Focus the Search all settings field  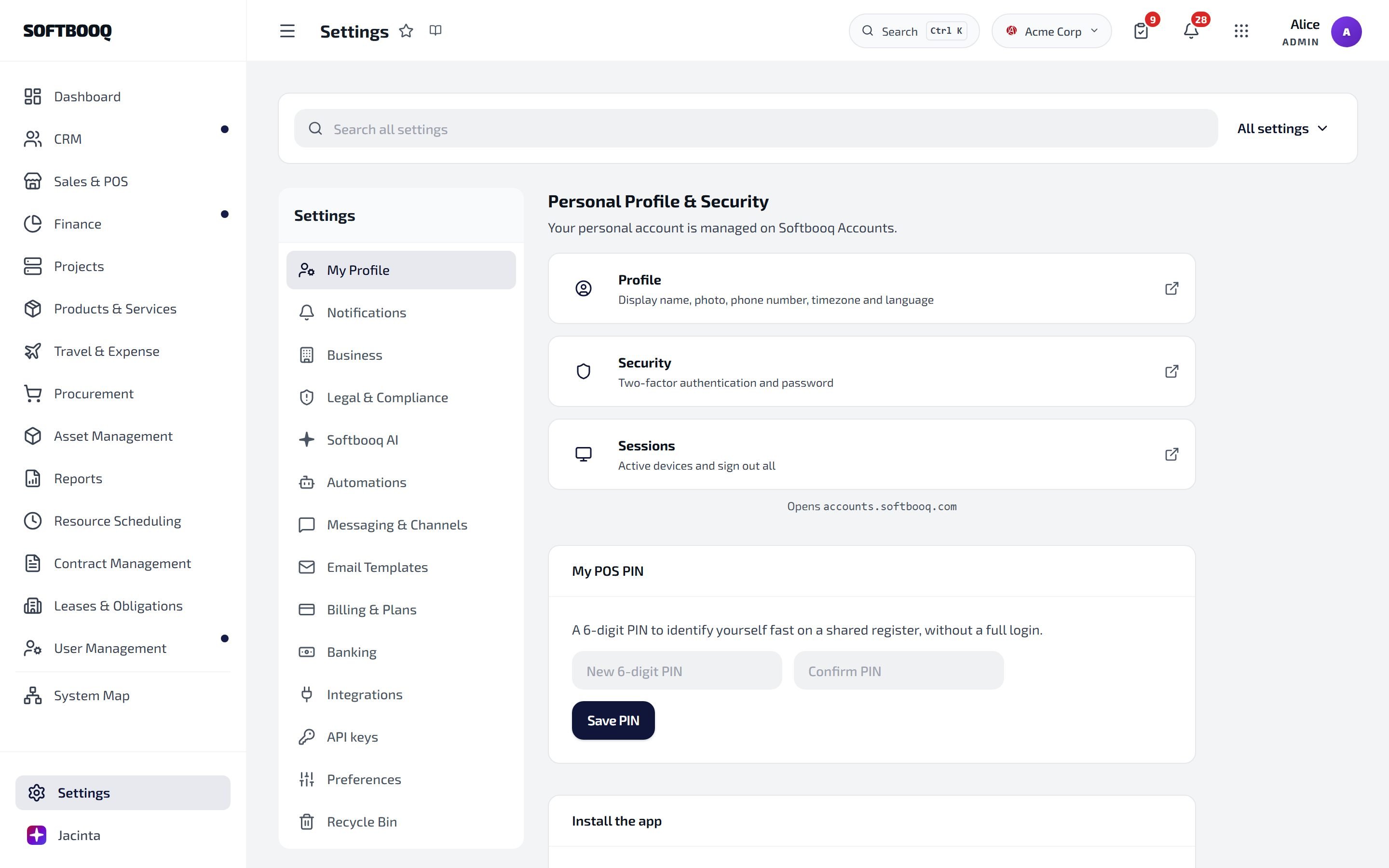[756, 129]
